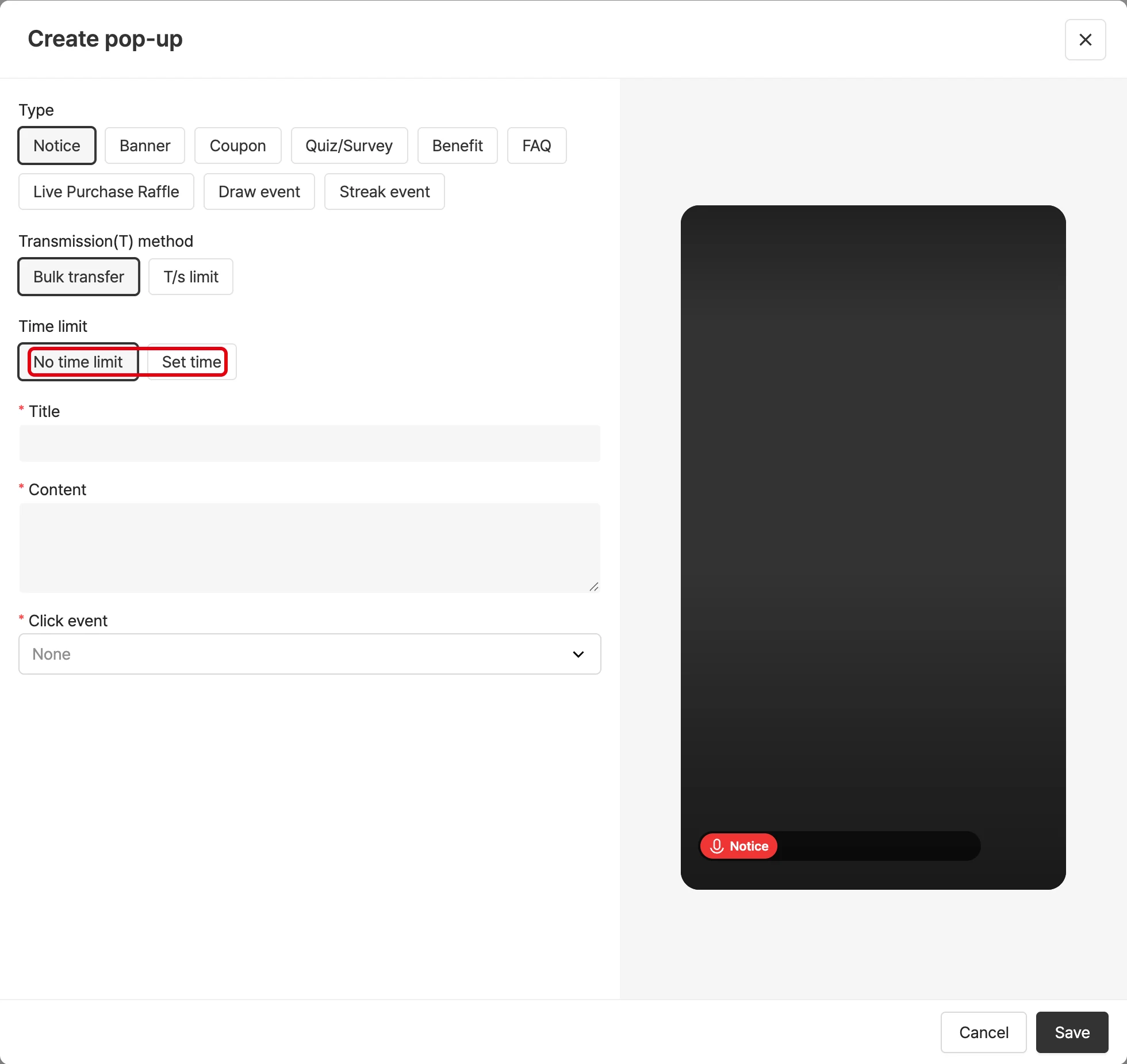Select the Live Purchase Raffle type
This screenshot has width=1127, height=1064.
click(106, 192)
